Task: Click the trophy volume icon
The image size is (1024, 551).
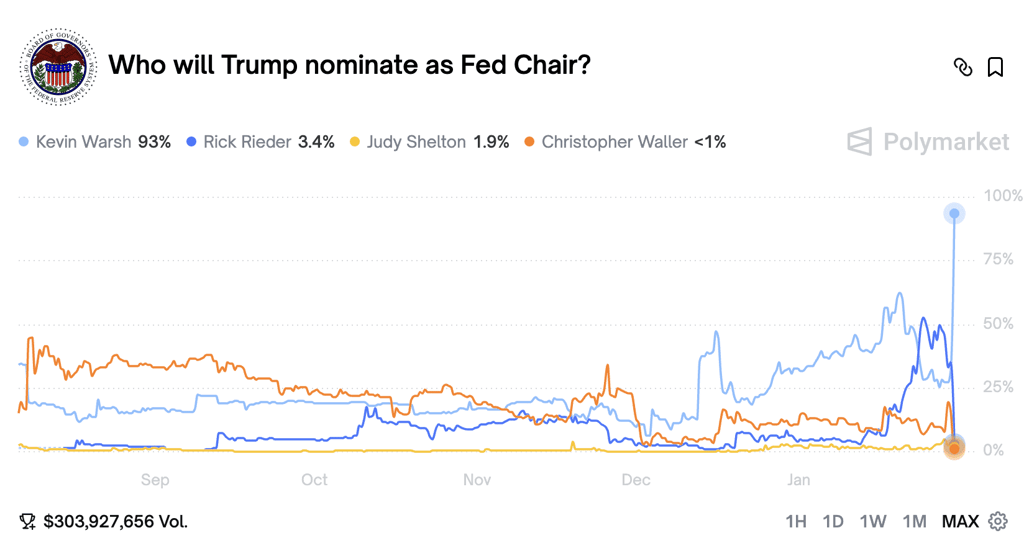Action: click(27, 521)
